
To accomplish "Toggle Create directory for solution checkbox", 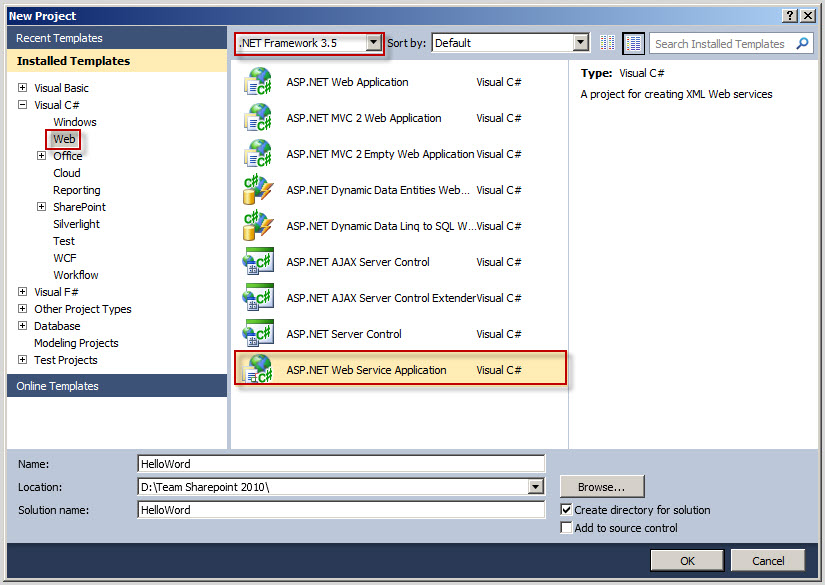I will click(x=566, y=509).
